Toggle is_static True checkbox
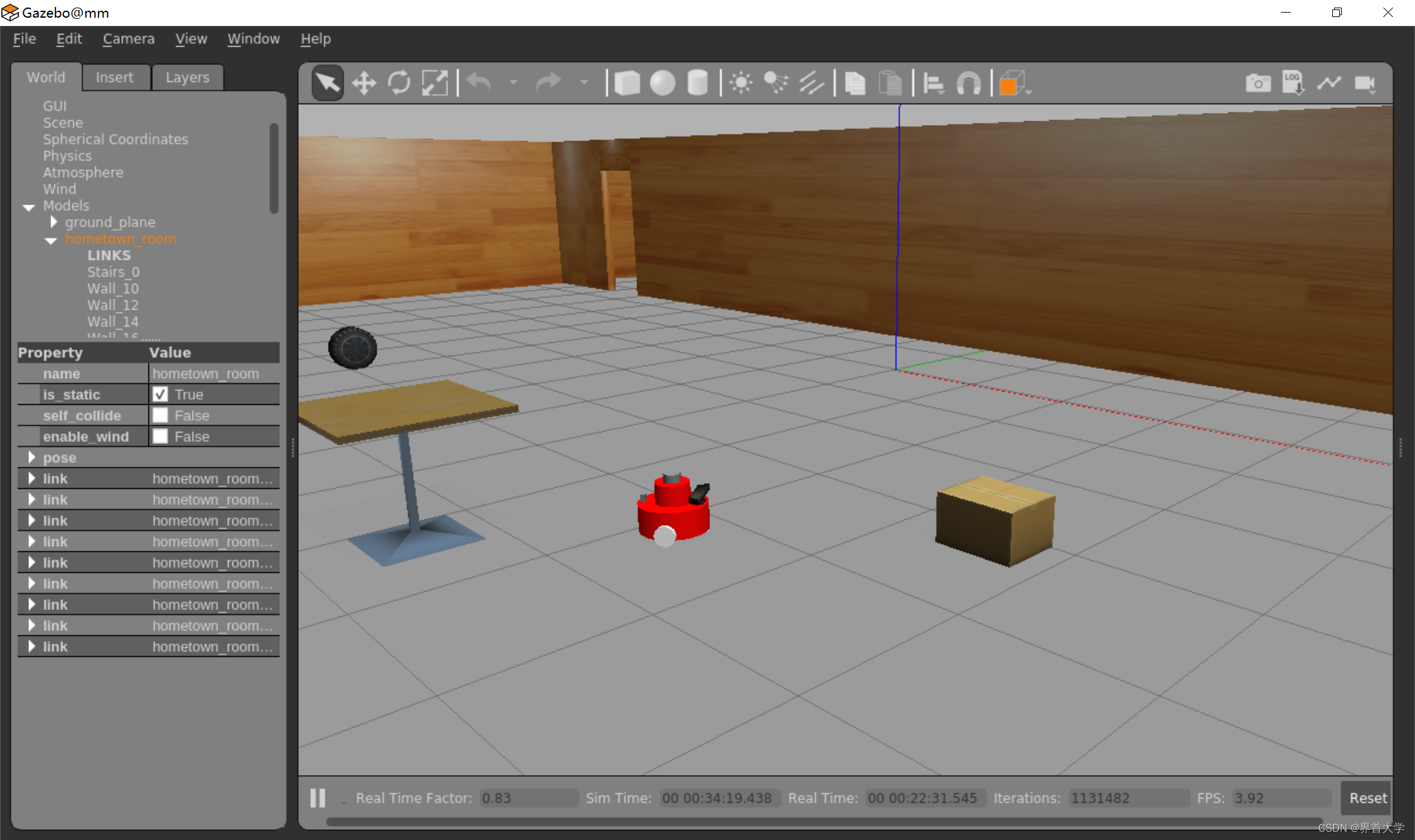The height and width of the screenshot is (840, 1415). click(x=160, y=394)
